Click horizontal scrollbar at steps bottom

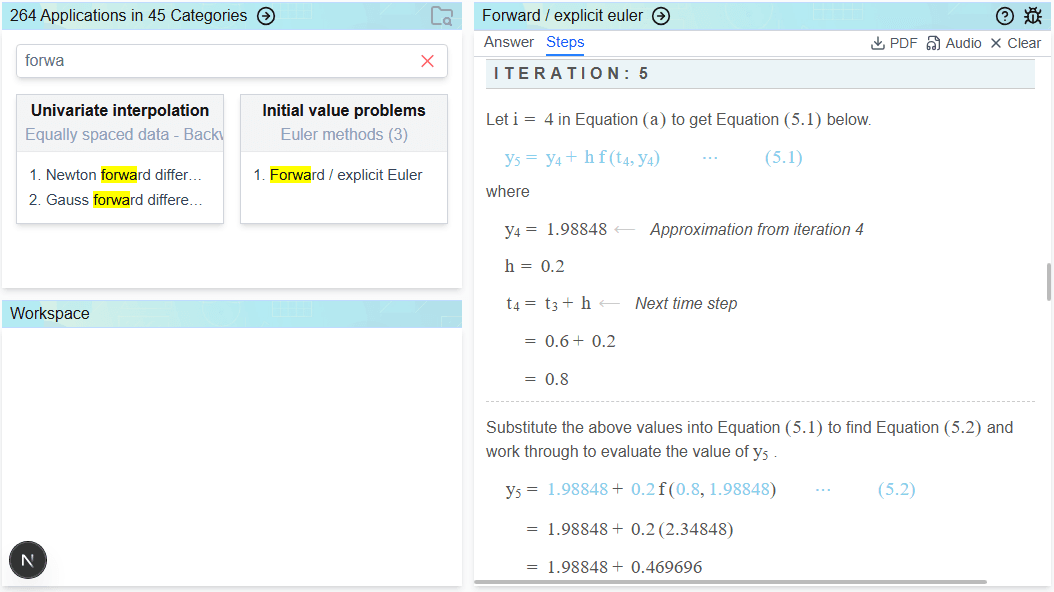(x=730, y=582)
